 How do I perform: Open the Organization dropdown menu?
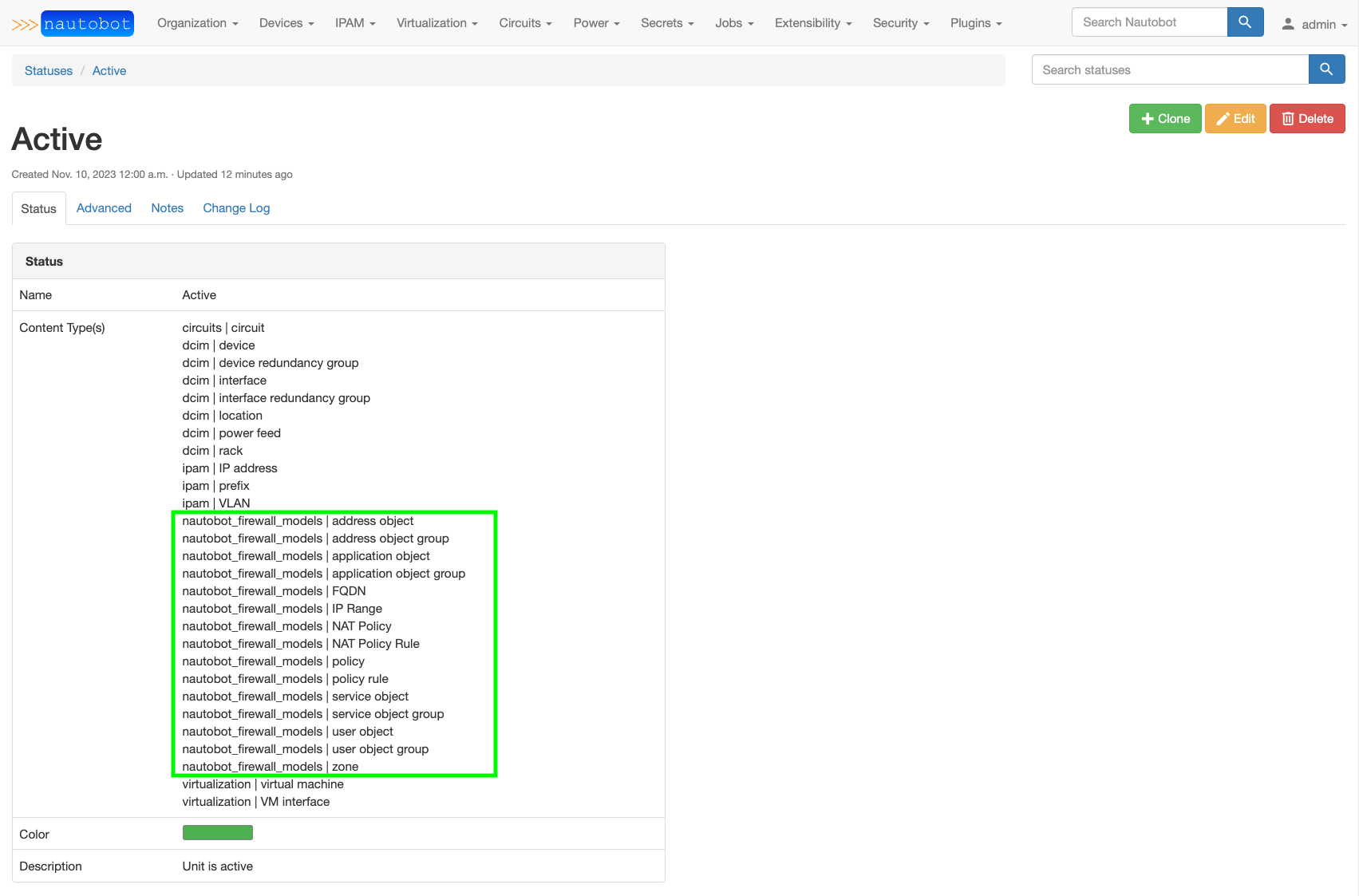[197, 23]
